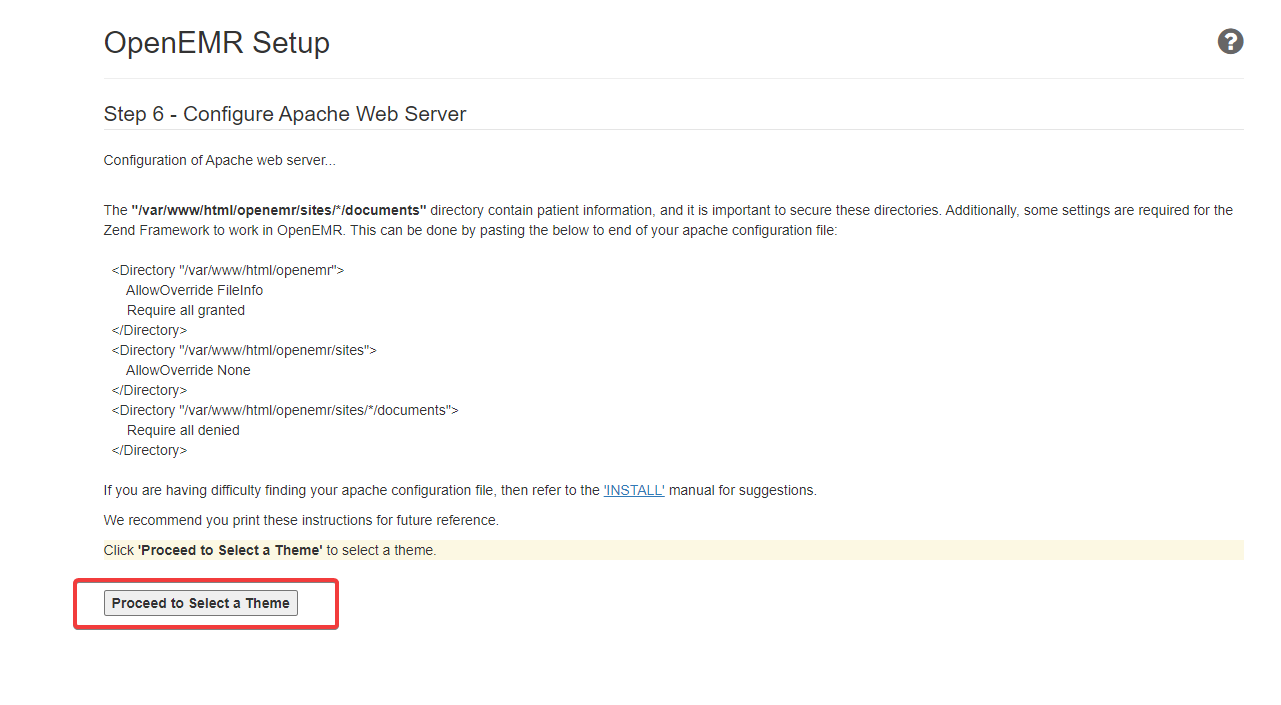
Task: Click the "Require all granted" line
Action: 186,310
